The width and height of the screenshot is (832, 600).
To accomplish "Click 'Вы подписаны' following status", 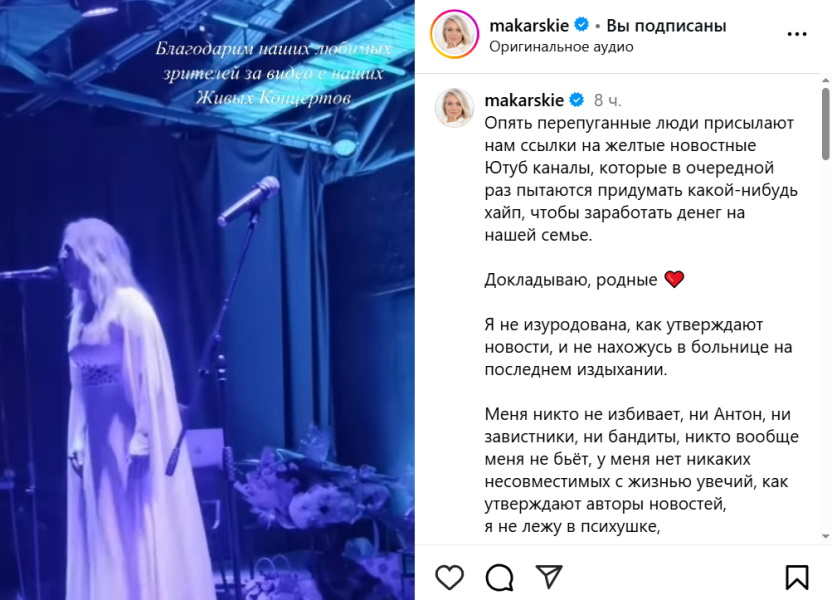I will [x=666, y=25].
